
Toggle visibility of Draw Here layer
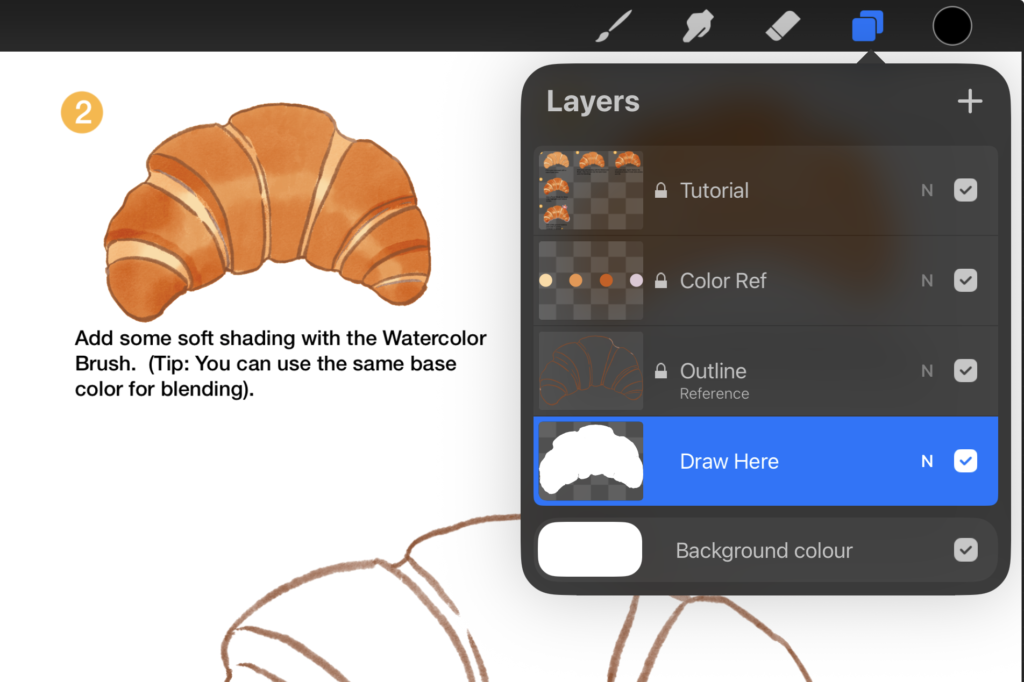click(965, 461)
